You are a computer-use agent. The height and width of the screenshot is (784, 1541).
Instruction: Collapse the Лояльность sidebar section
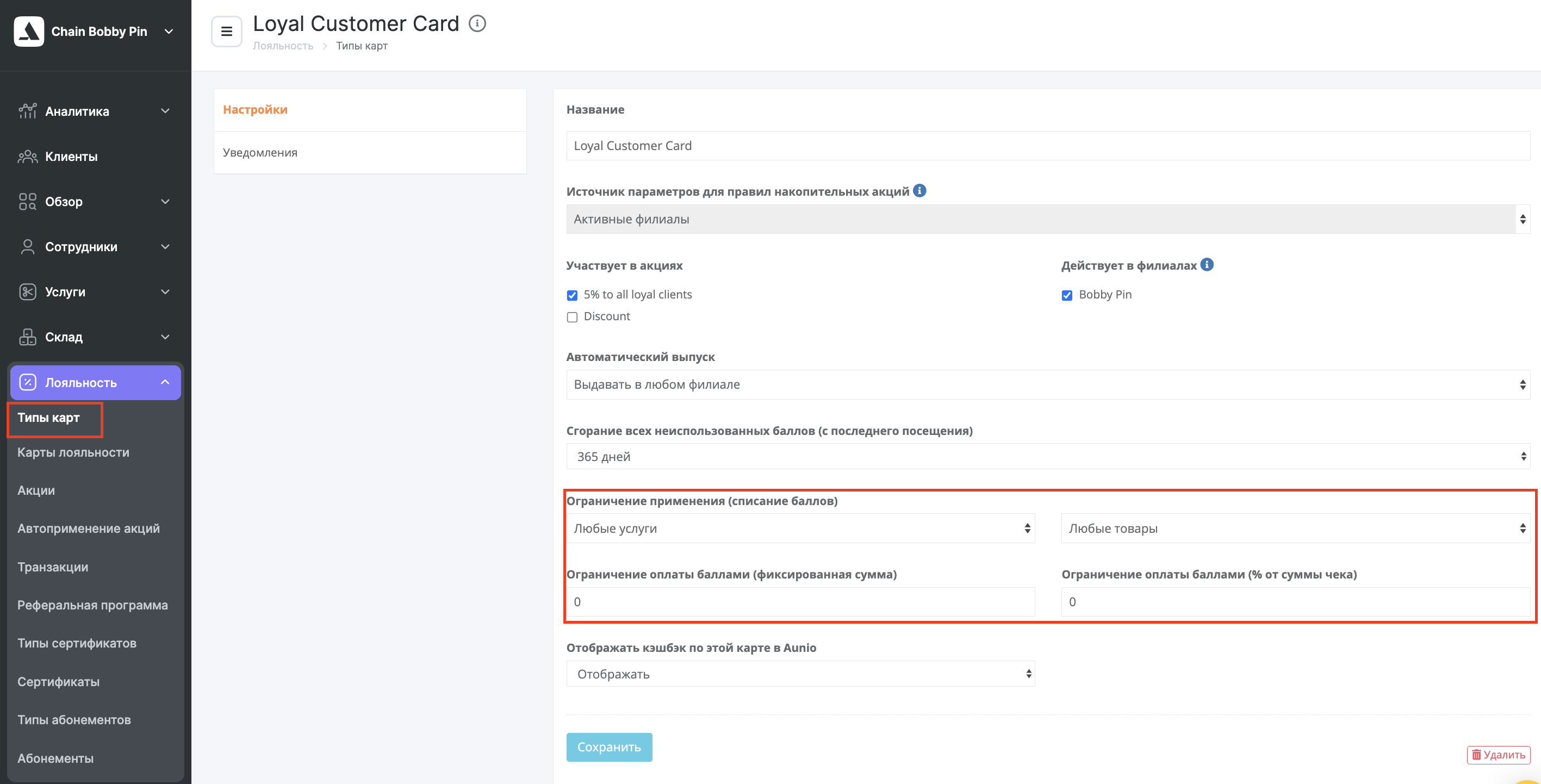pyautogui.click(x=166, y=382)
